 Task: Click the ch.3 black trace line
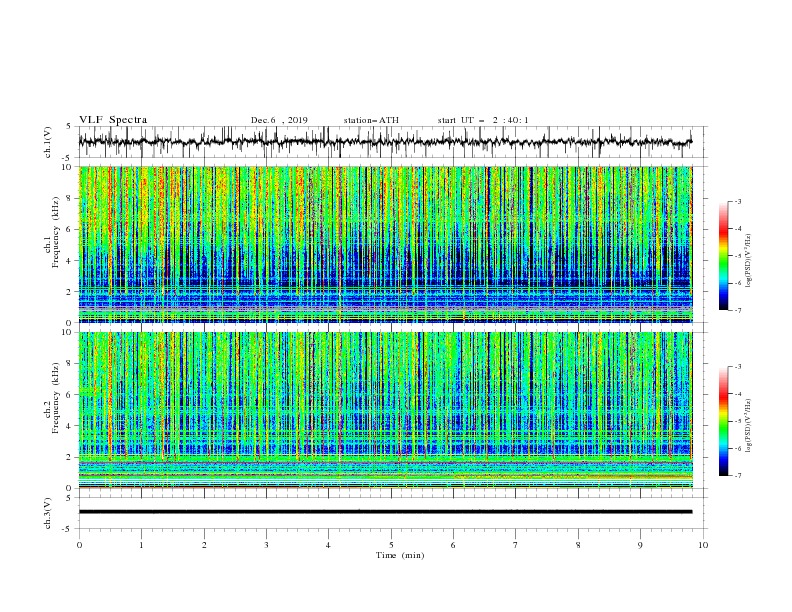(385, 512)
